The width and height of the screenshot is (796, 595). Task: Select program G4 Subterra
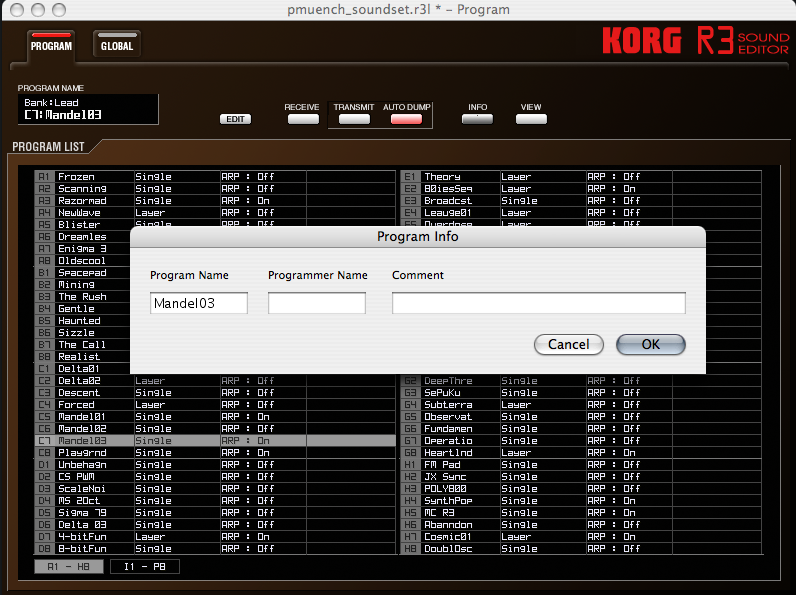coord(581,405)
